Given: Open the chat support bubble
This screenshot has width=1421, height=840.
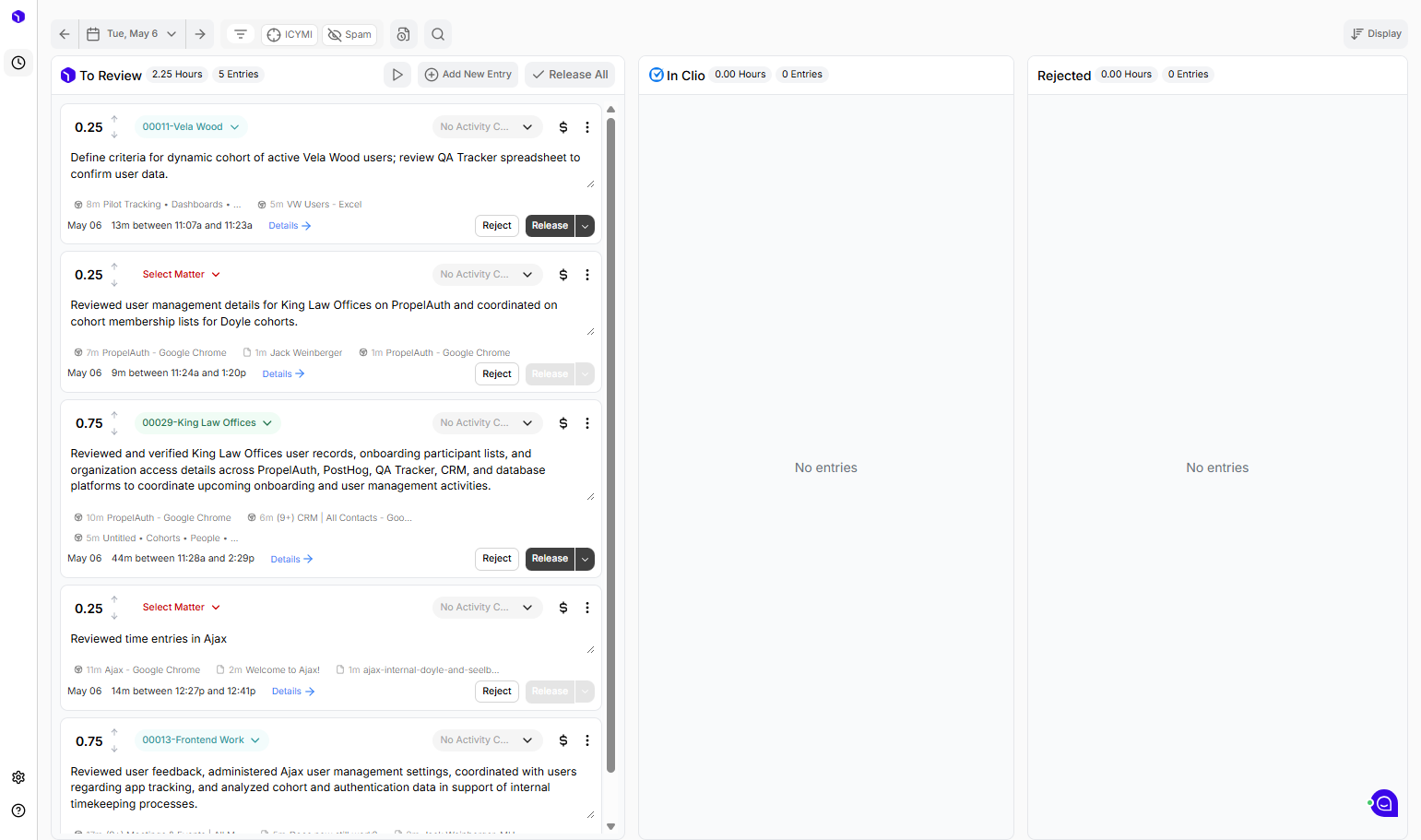Looking at the screenshot, I should coord(1384,803).
